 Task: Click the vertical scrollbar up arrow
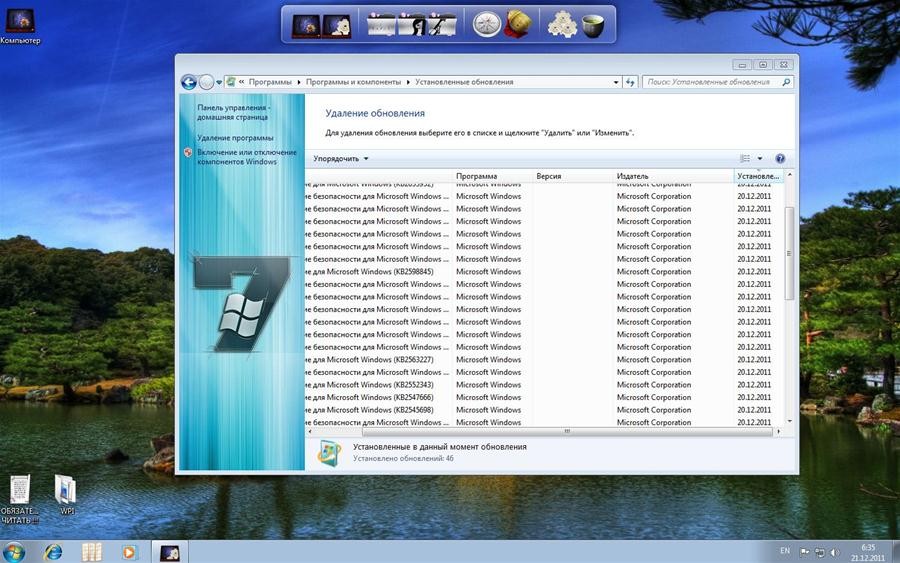790,174
